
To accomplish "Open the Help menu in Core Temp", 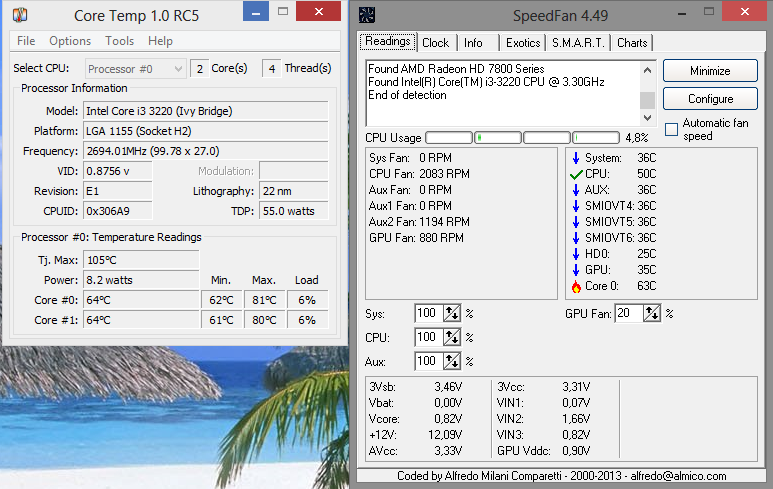I will (160, 41).
